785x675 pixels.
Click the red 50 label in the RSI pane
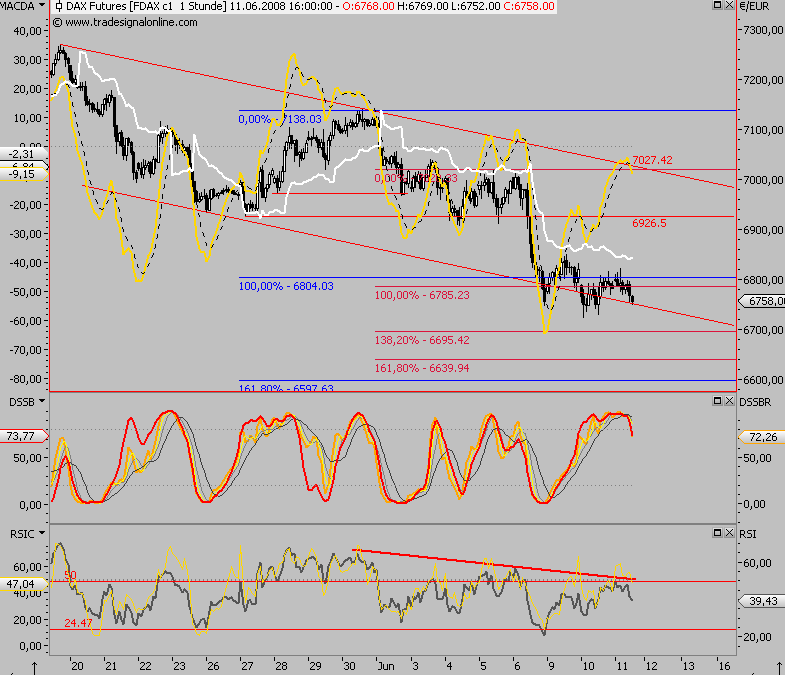(70, 575)
